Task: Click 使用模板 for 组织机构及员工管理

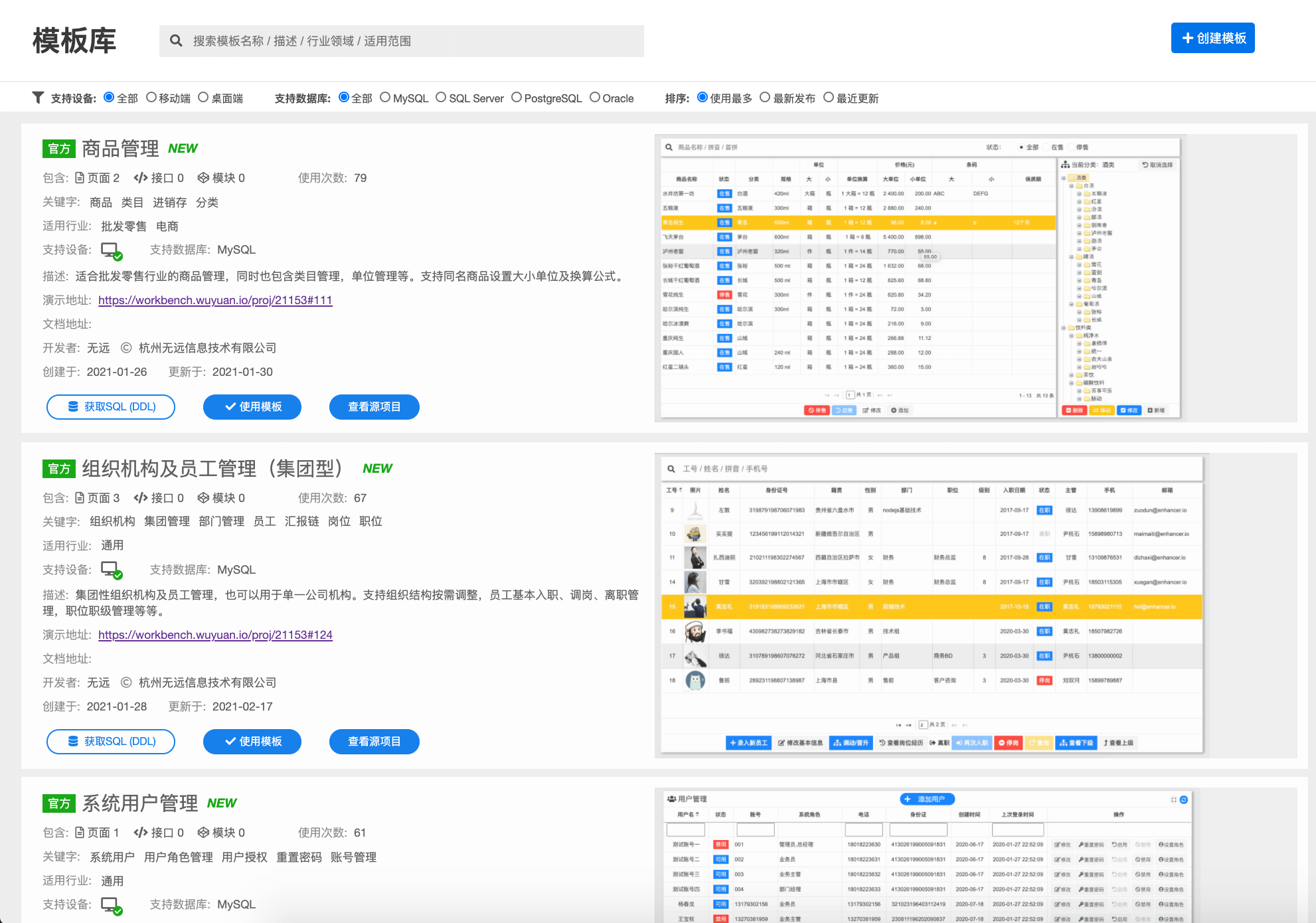Action: click(x=252, y=742)
